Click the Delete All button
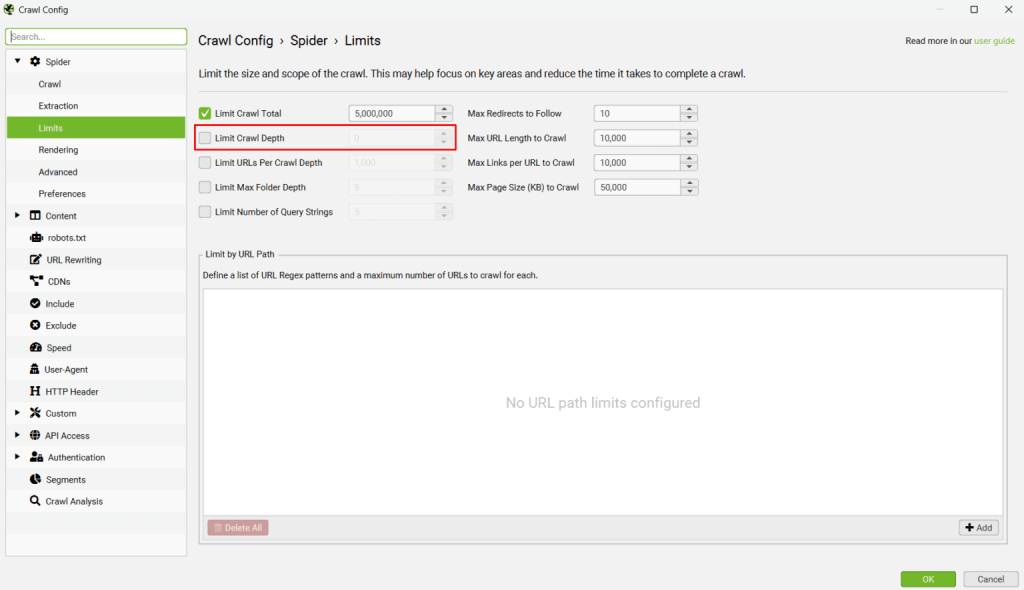 238,527
